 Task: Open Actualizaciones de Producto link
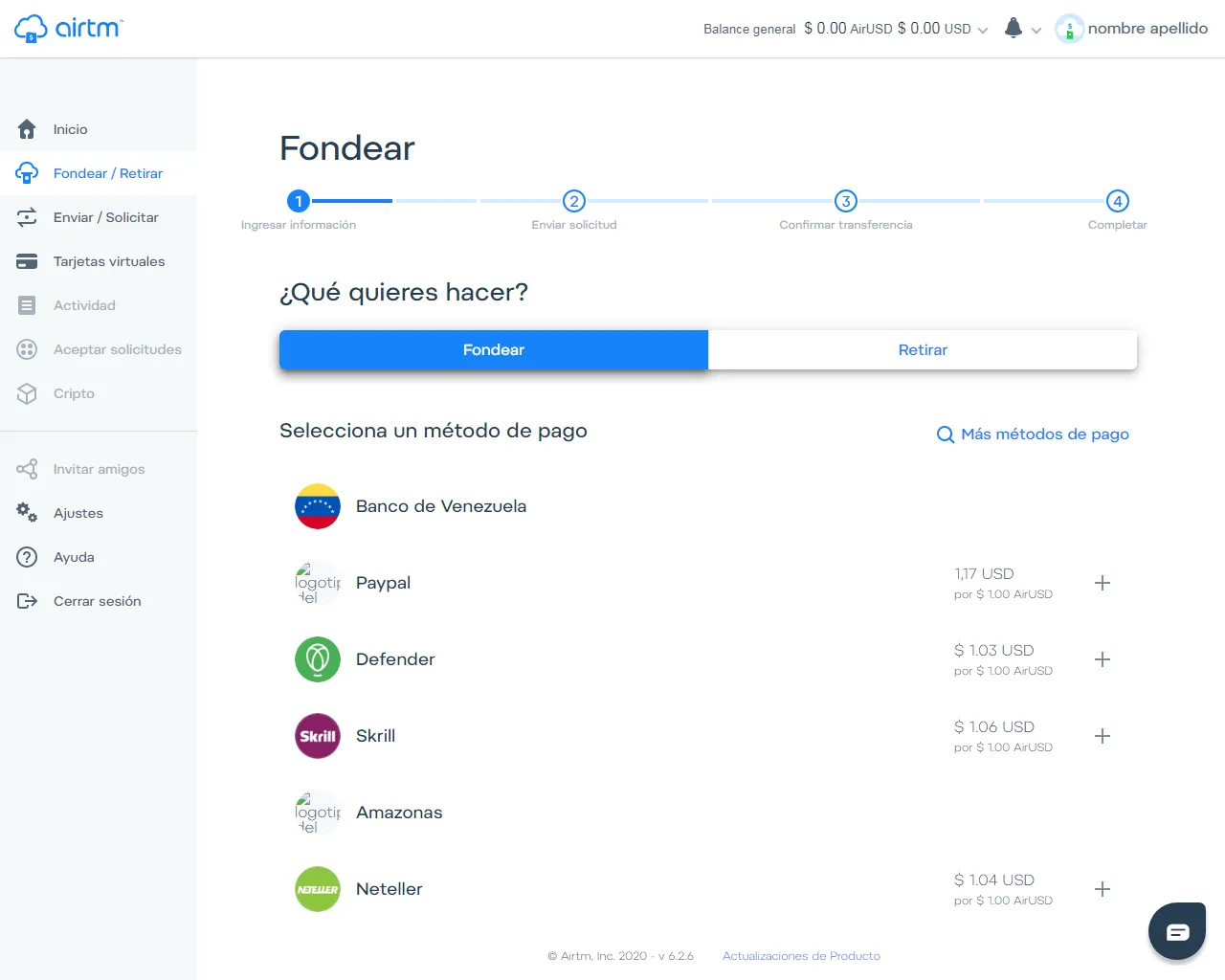801,956
